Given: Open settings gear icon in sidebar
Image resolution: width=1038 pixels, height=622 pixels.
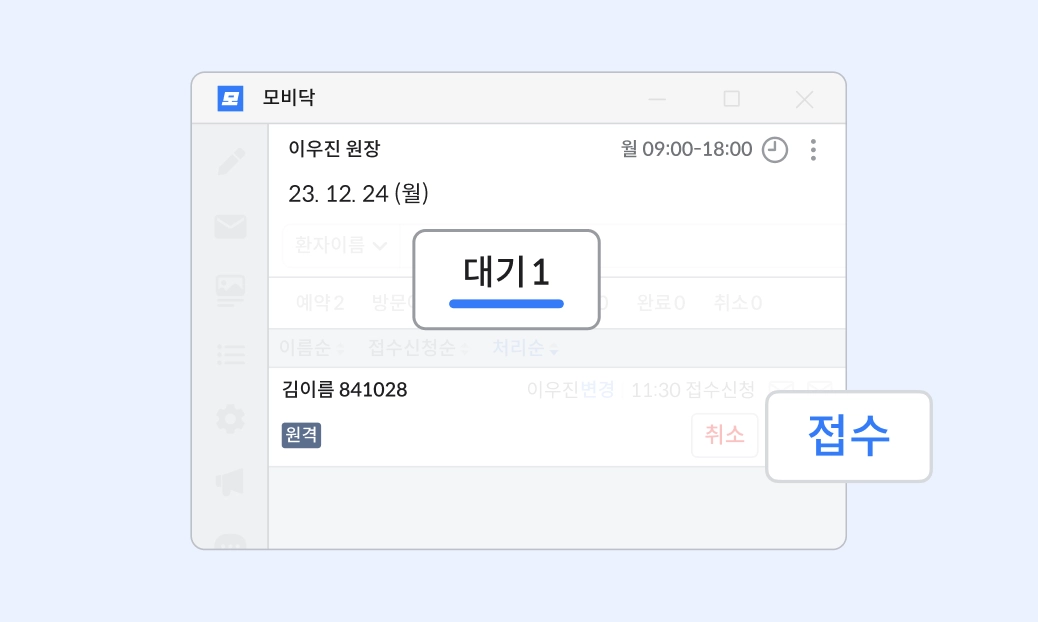Looking at the screenshot, I should click(x=231, y=418).
